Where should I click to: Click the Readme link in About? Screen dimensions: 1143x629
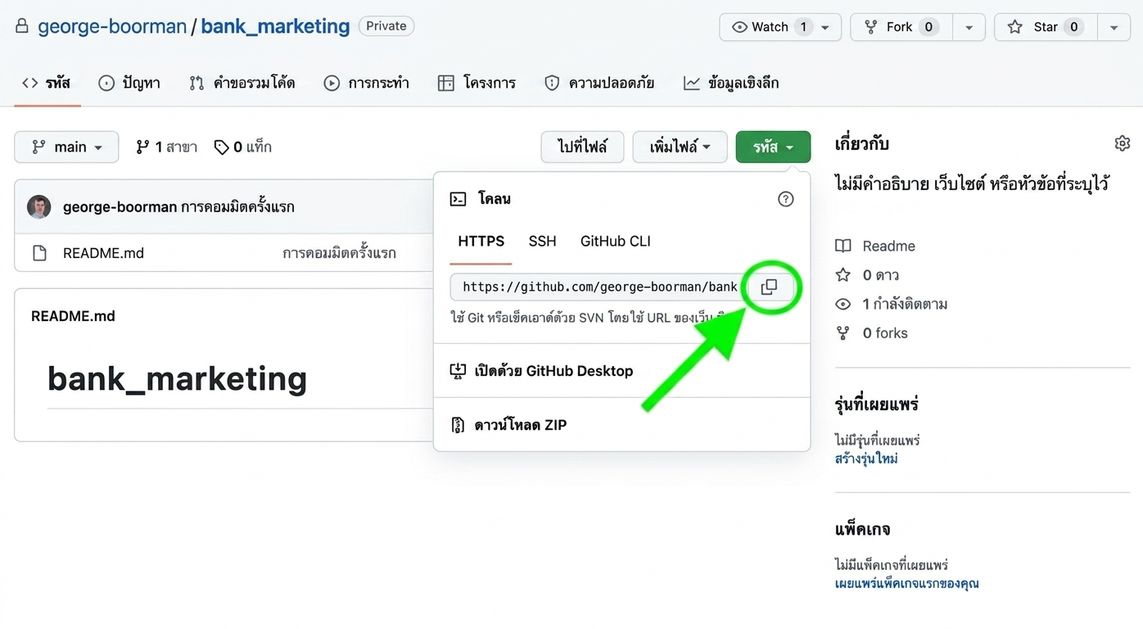889,246
